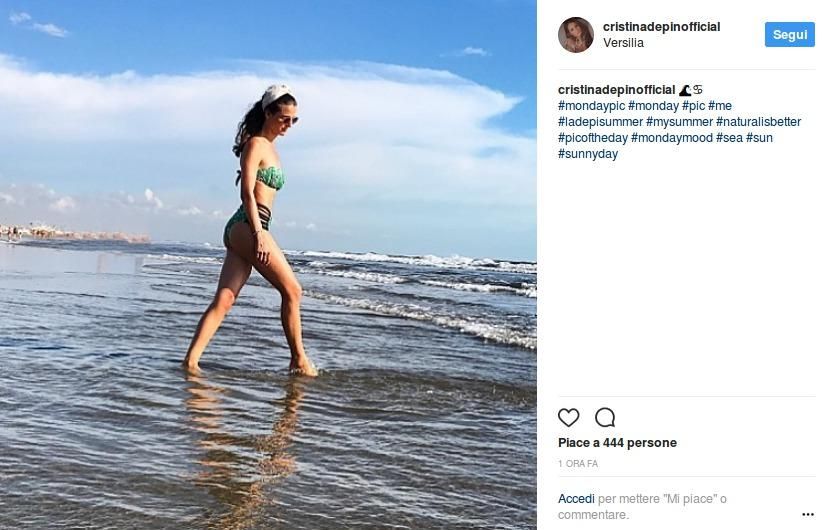
Task: Select the #ladepisummer hashtag
Action: 600,122
